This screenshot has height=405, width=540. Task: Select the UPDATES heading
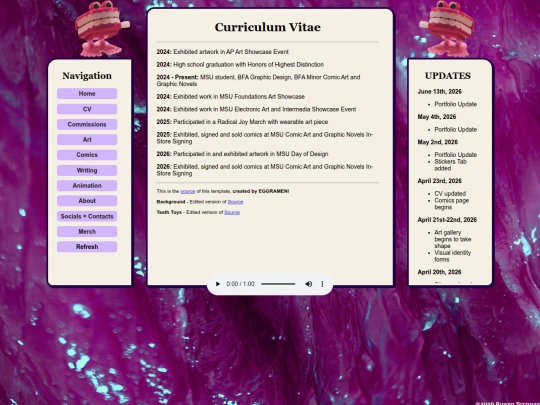click(x=448, y=76)
